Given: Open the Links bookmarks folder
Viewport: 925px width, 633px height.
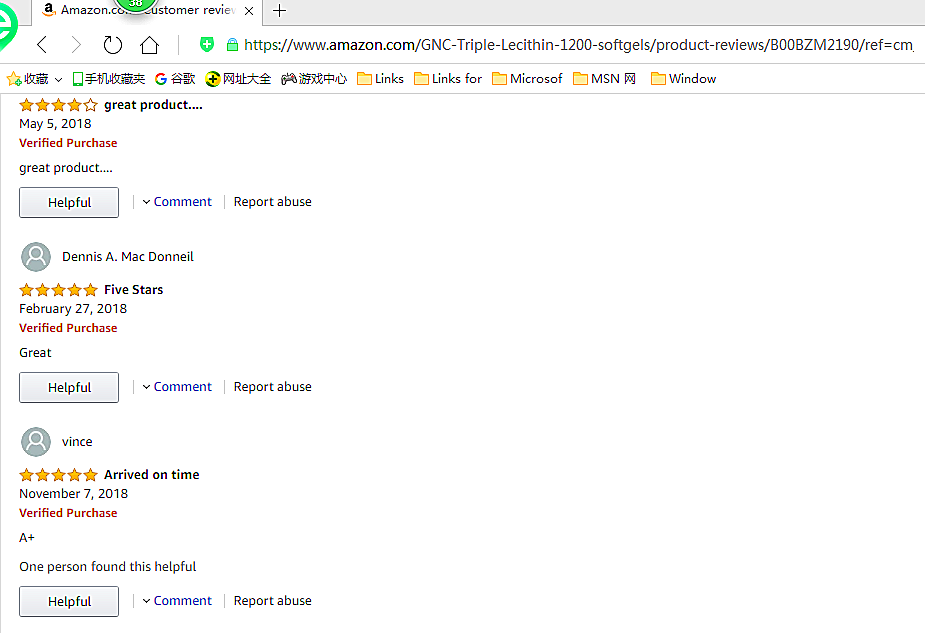Looking at the screenshot, I should click(x=380, y=78).
